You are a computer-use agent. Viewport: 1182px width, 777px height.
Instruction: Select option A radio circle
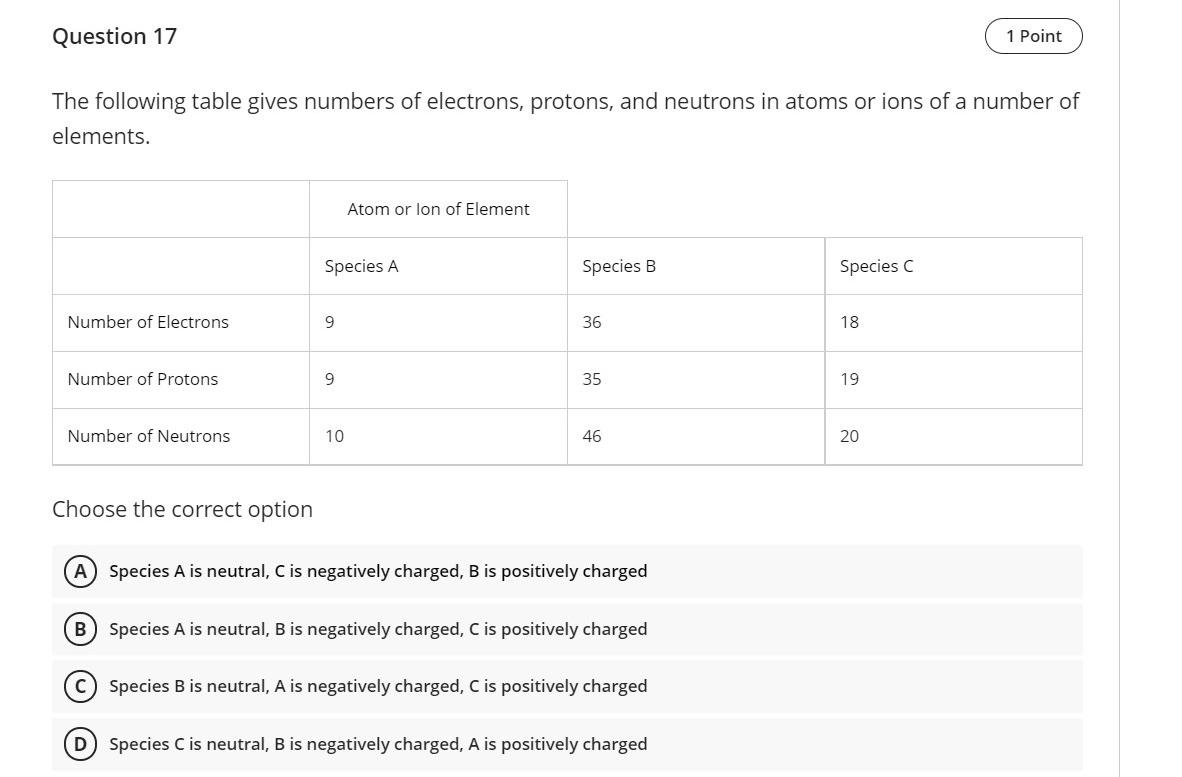coord(80,571)
